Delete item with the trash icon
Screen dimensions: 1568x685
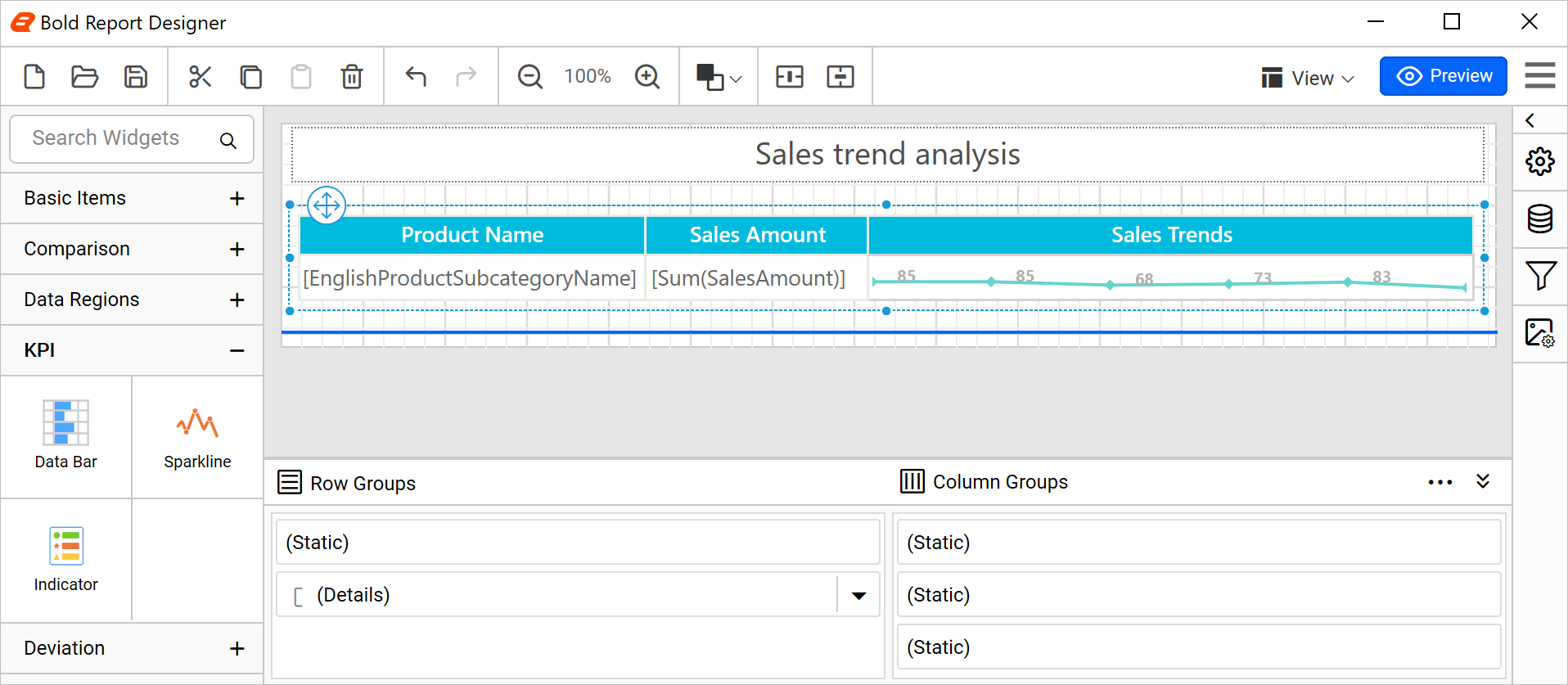352,77
